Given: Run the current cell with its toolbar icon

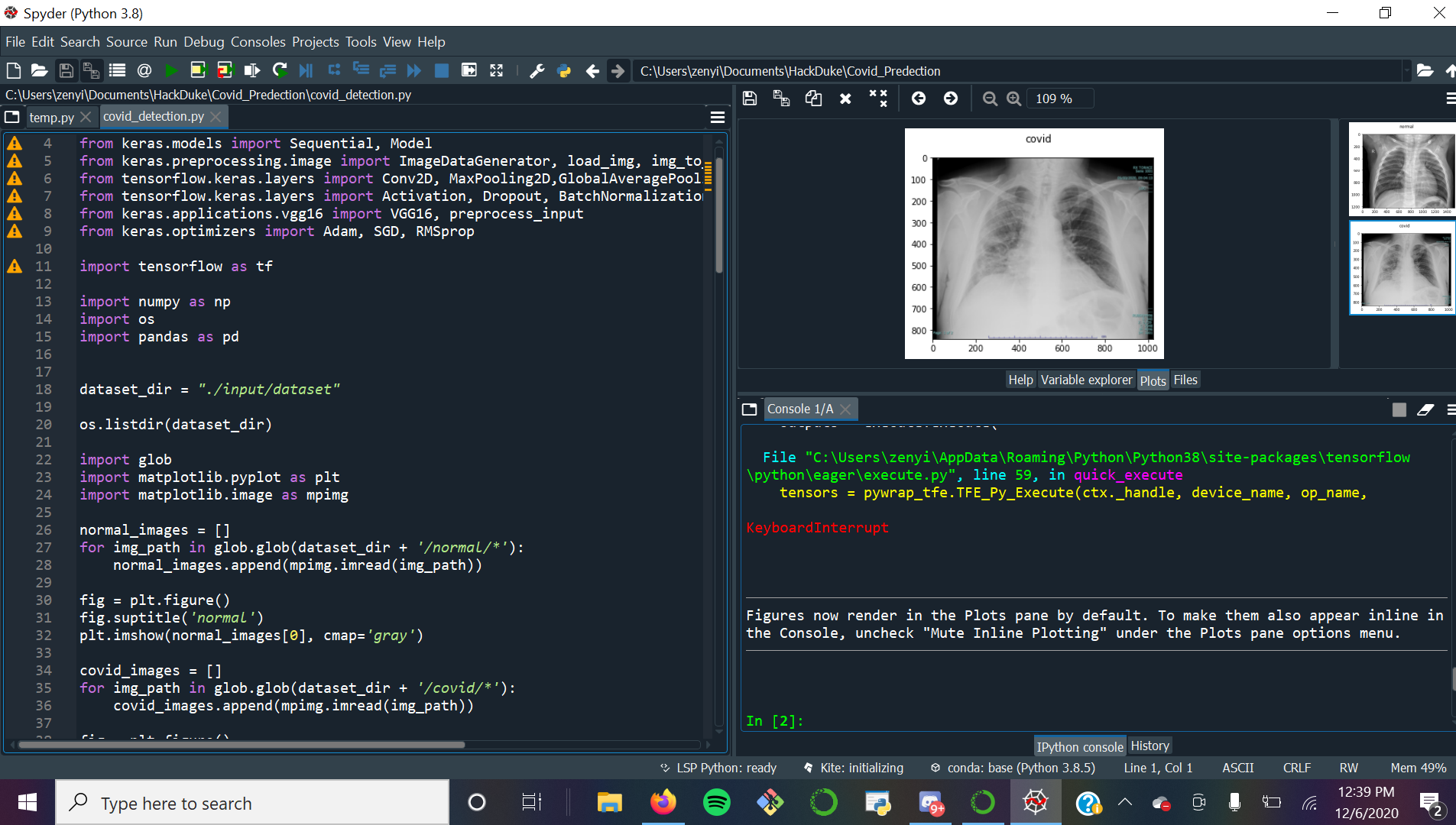Looking at the screenshot, I should coord(198,71).
